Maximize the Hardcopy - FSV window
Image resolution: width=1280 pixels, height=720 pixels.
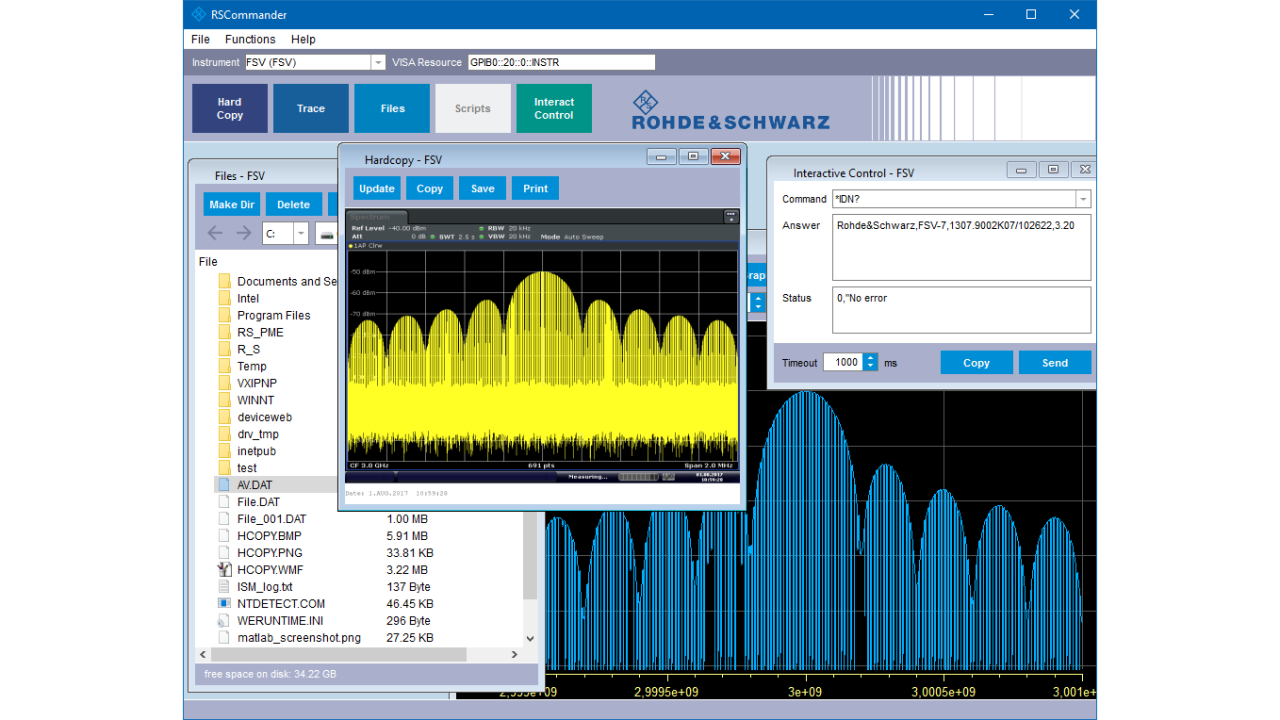click(x=693, y=157)
